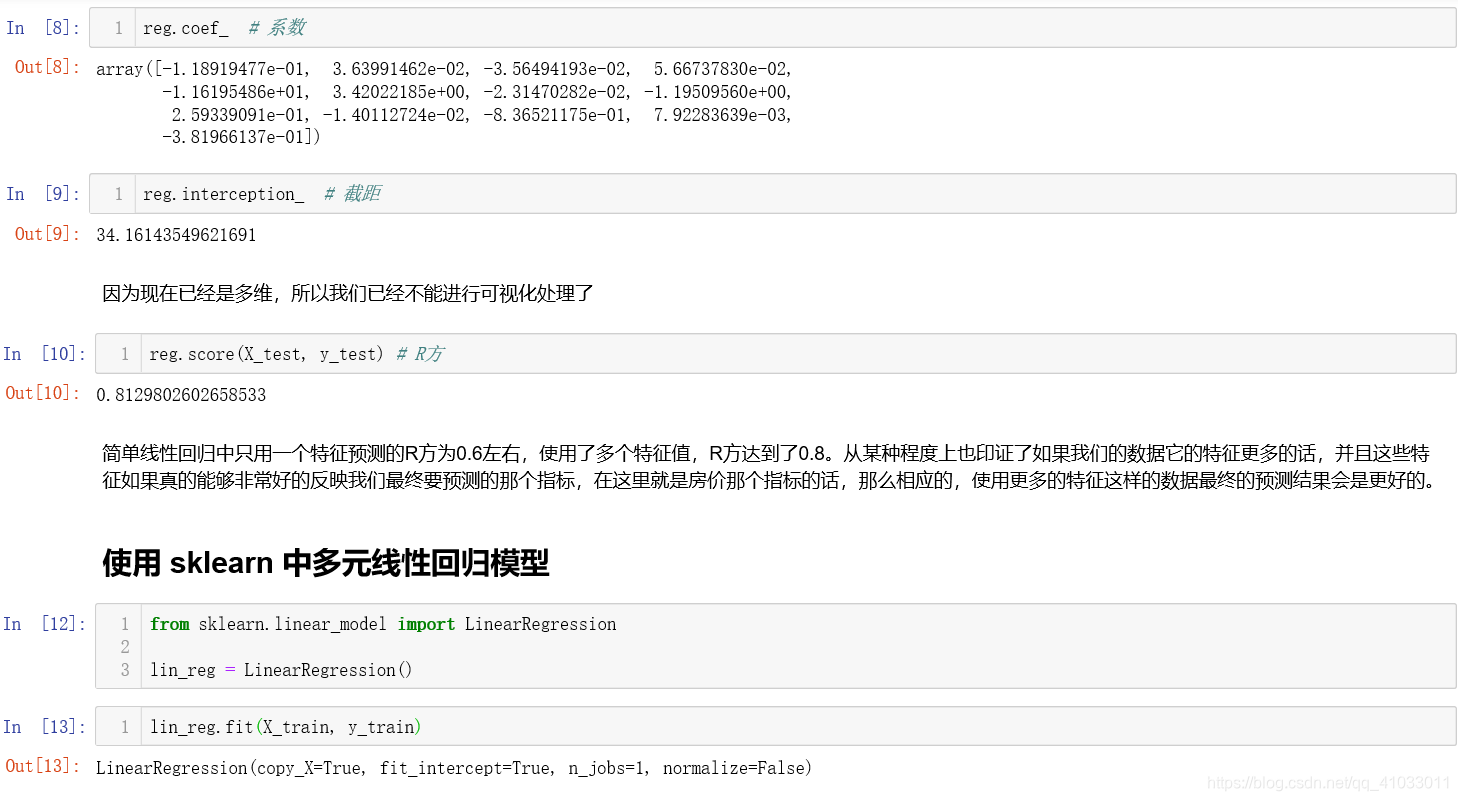Screen dimensions: 1458x801
Task: Select the In [9] prompt label
Action: coord(43,194)
